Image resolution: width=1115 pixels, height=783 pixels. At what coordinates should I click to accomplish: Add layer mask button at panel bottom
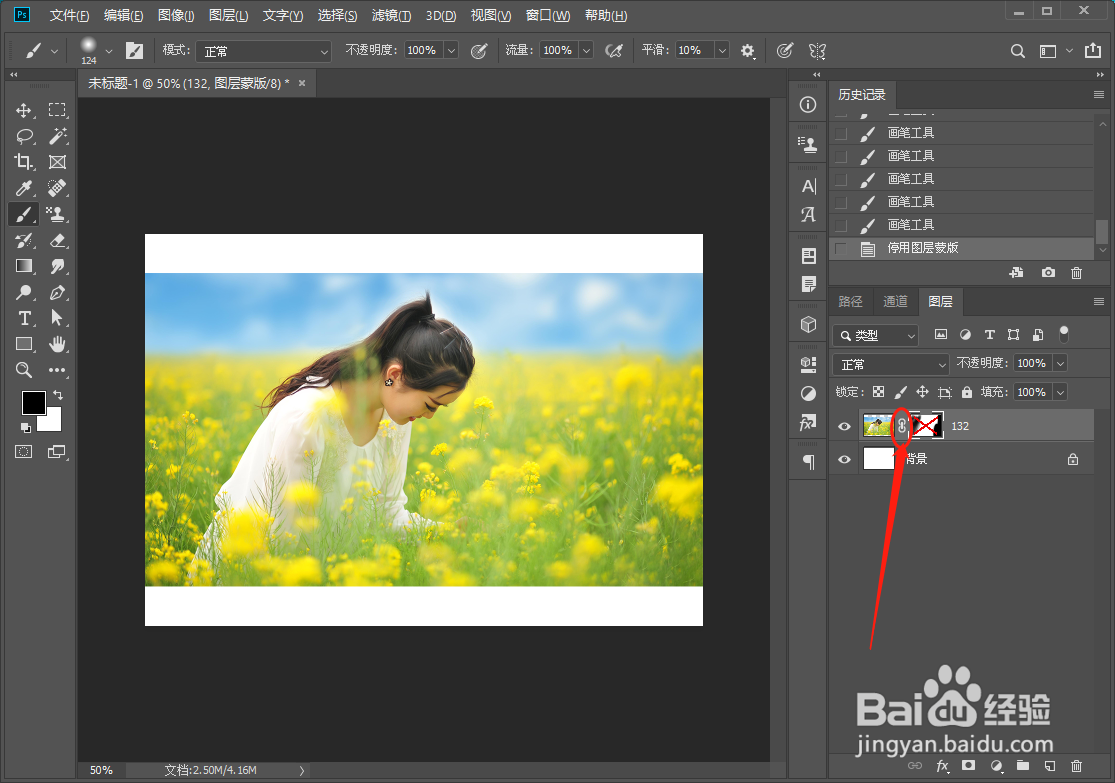(969, 765)
